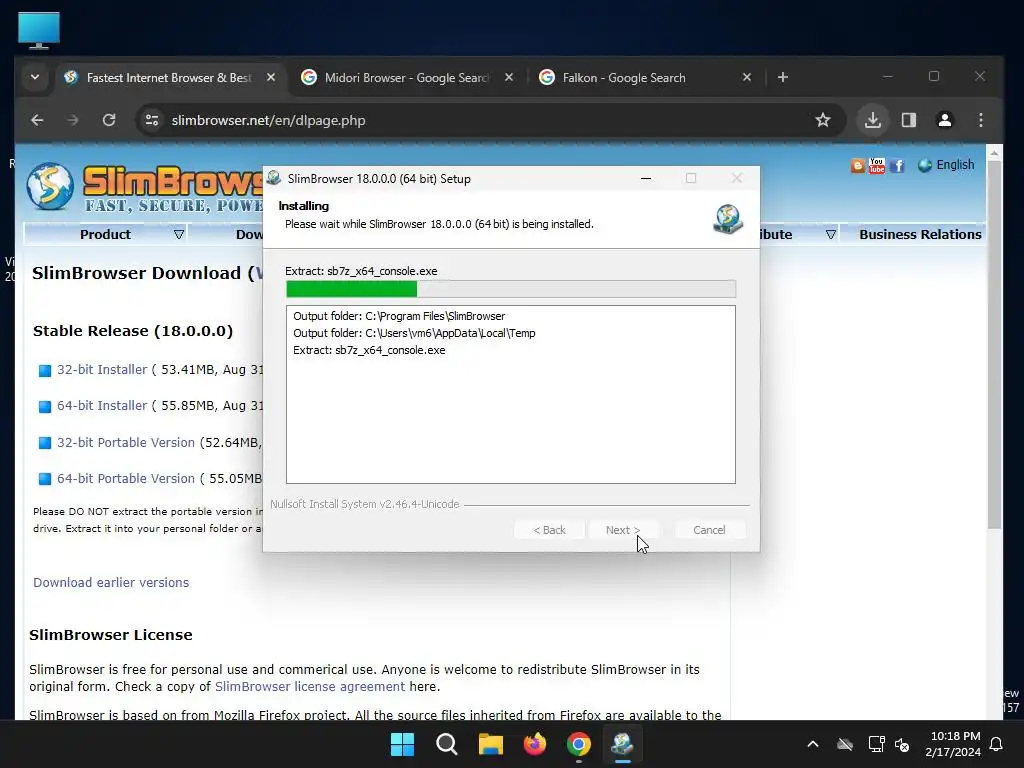Close the Fastest Internet Browser tab

[x=270, y=78]
